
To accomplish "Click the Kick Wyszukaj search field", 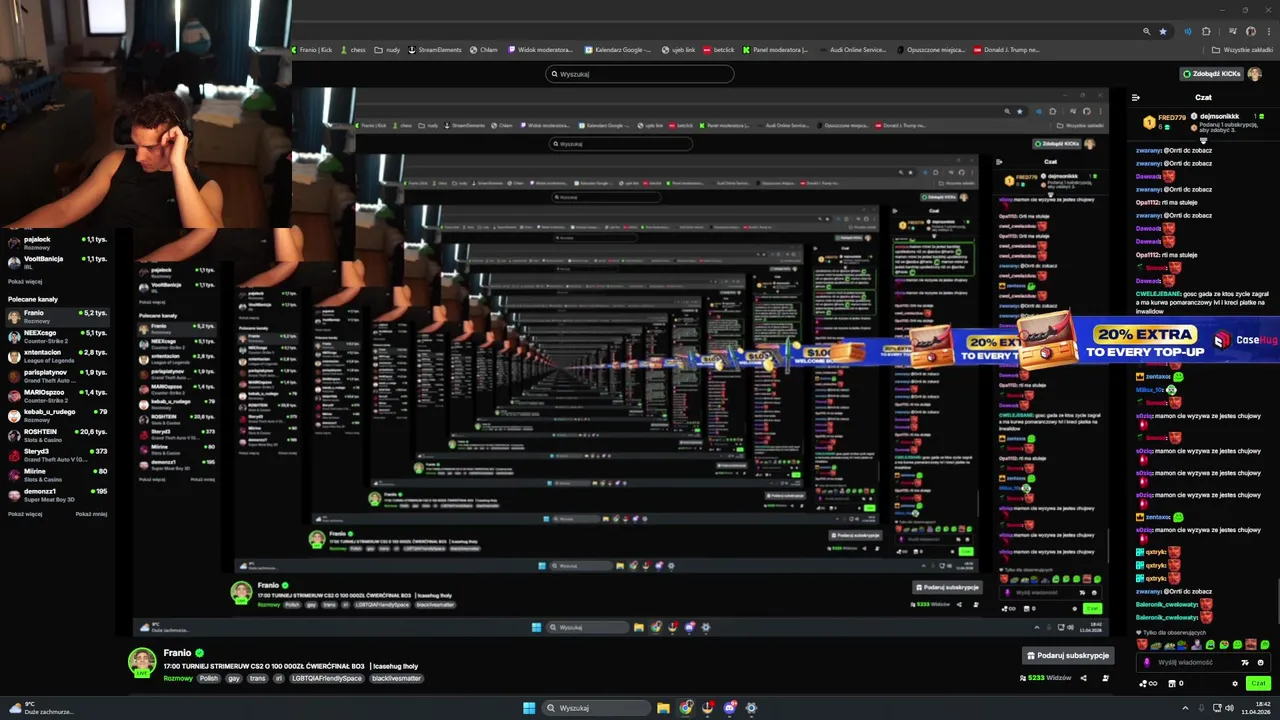I will point(640,74).
